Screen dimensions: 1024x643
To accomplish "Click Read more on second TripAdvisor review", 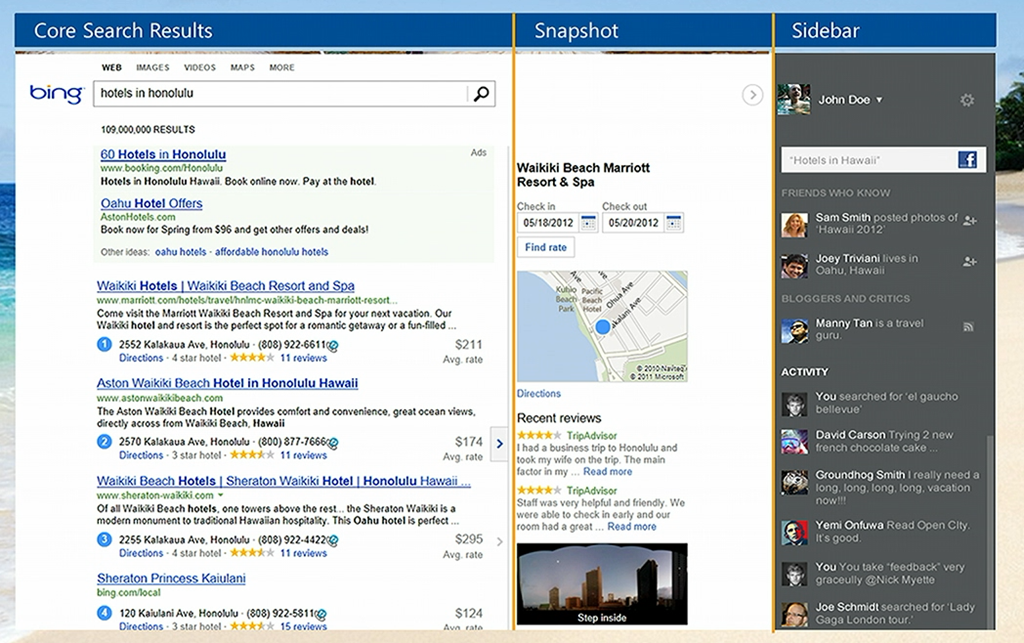I will pos(632,526).
